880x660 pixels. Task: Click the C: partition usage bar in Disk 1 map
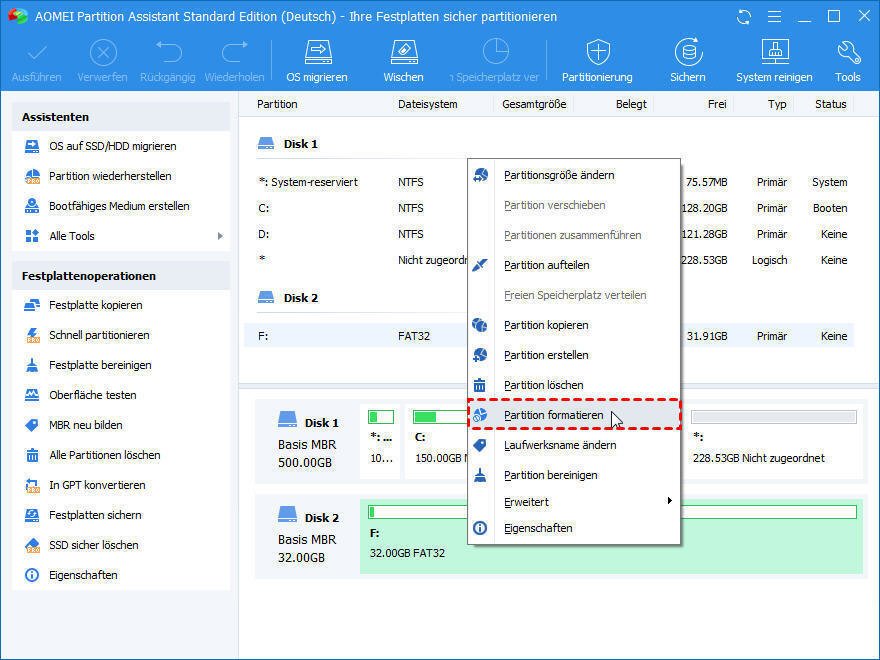point(439,417)
